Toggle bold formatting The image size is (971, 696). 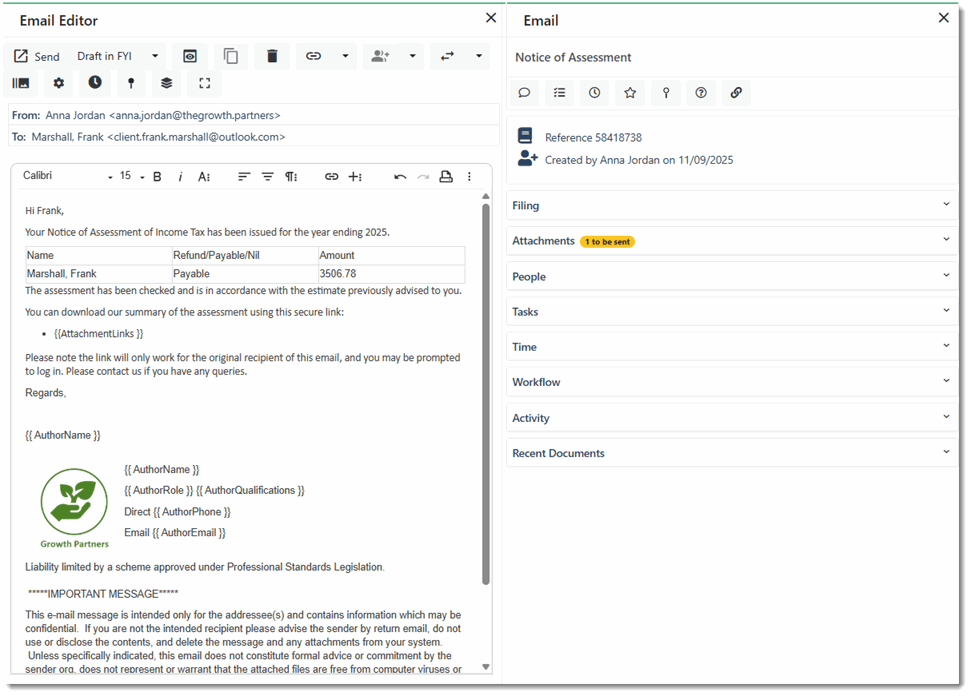[157, 177]
